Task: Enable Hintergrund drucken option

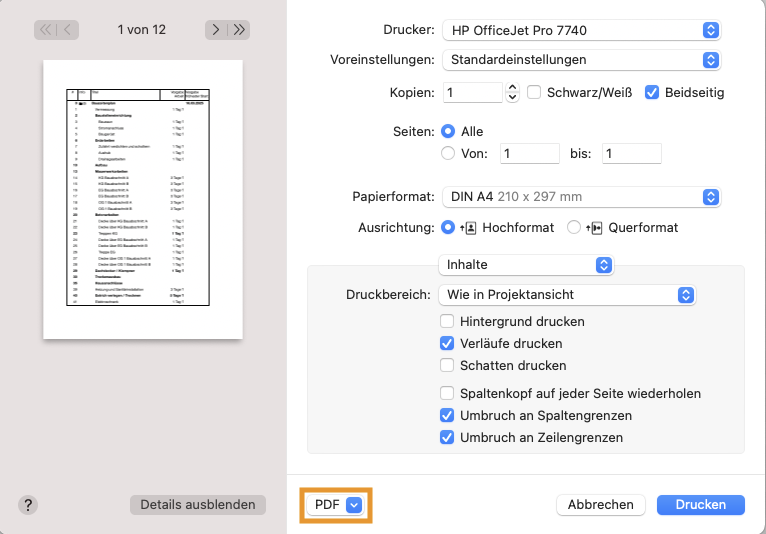Action: click(x=448, y=322)
